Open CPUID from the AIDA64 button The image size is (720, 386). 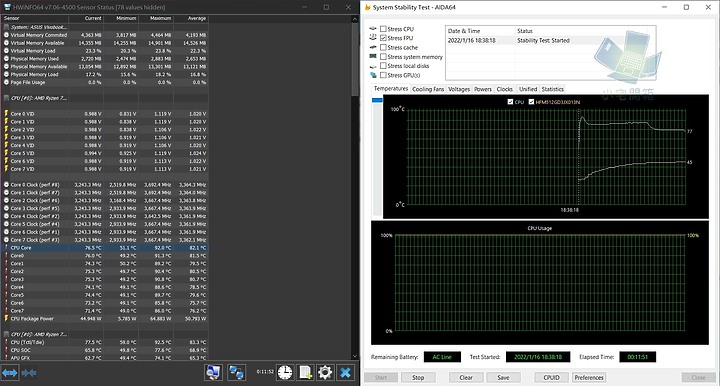[551, 377]
